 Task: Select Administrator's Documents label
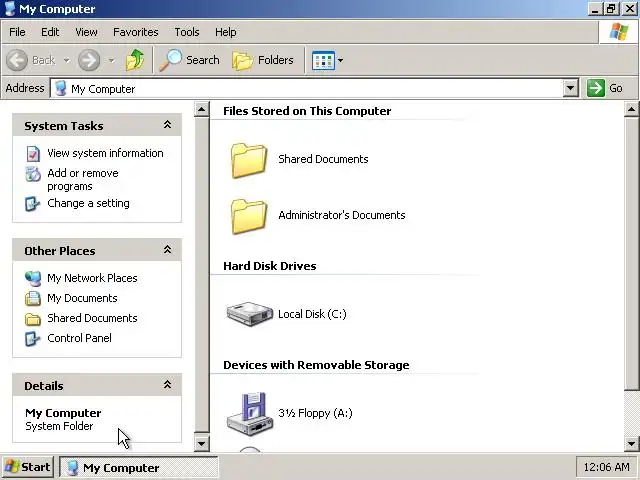pyautogui.click(x=342, y=215)
